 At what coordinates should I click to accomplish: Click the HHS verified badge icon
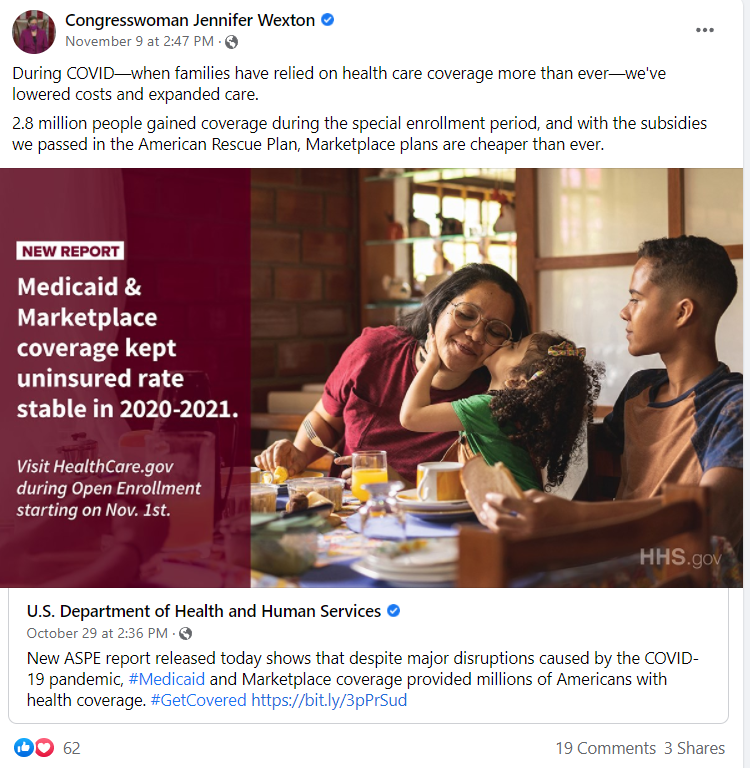tap(394, 611)
